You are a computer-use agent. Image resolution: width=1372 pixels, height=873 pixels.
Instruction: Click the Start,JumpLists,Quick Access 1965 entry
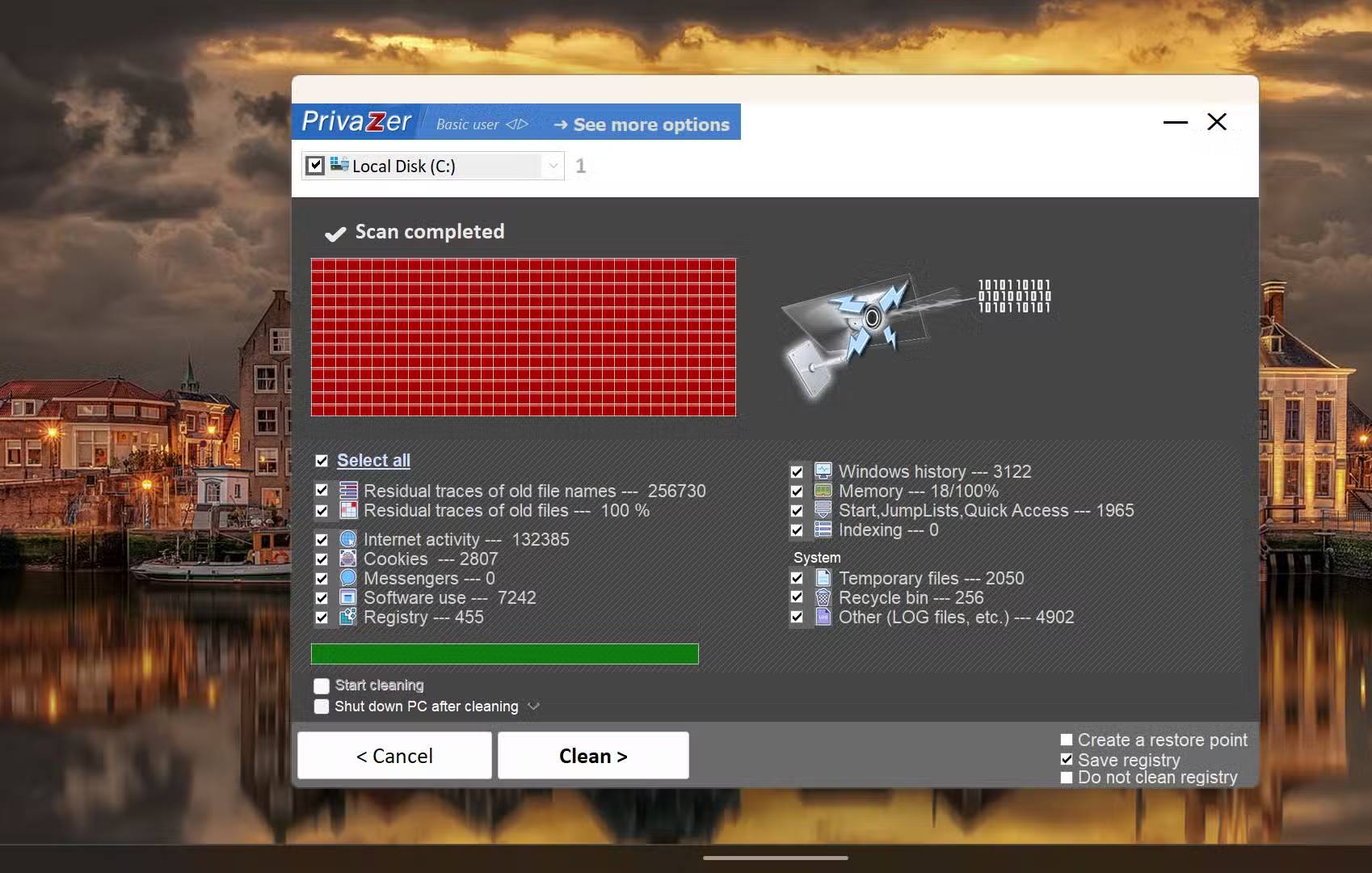click(x=987, y=510)
